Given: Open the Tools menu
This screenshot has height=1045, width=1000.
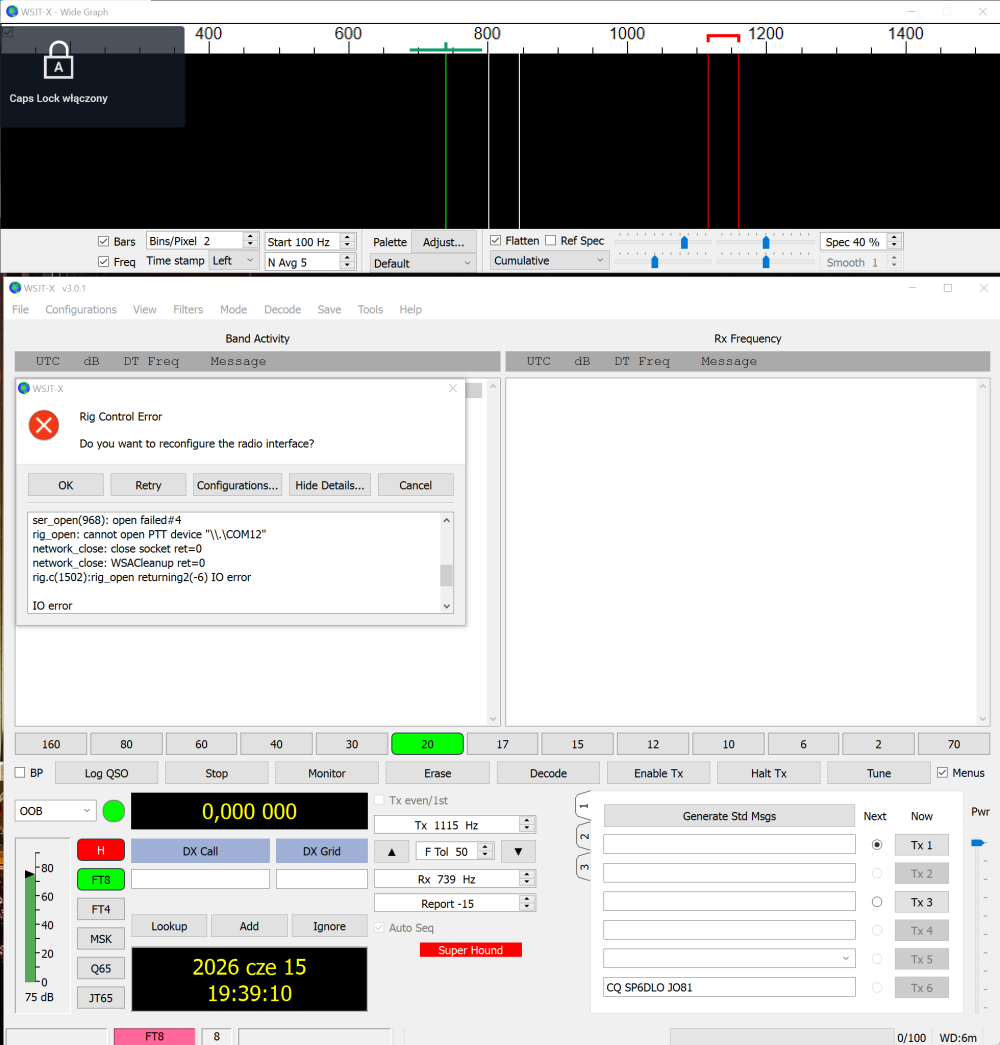Looking at the screenshot, I should tap(370, 309).
